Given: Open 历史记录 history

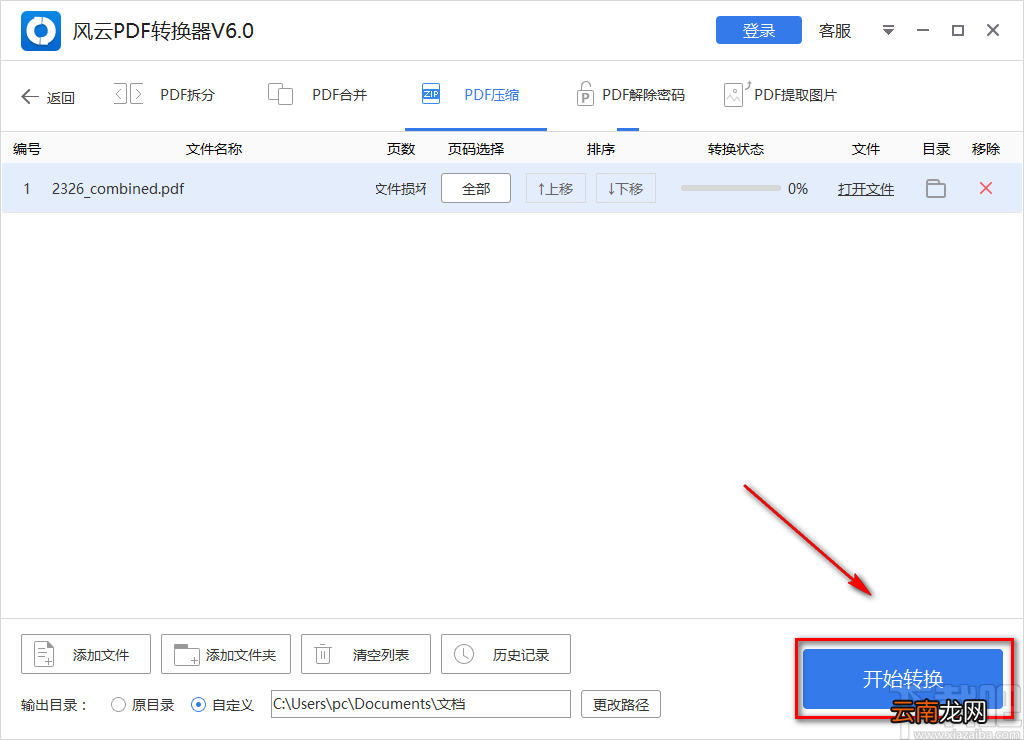Looking at the screenshot, I should [x=506, y=654].
